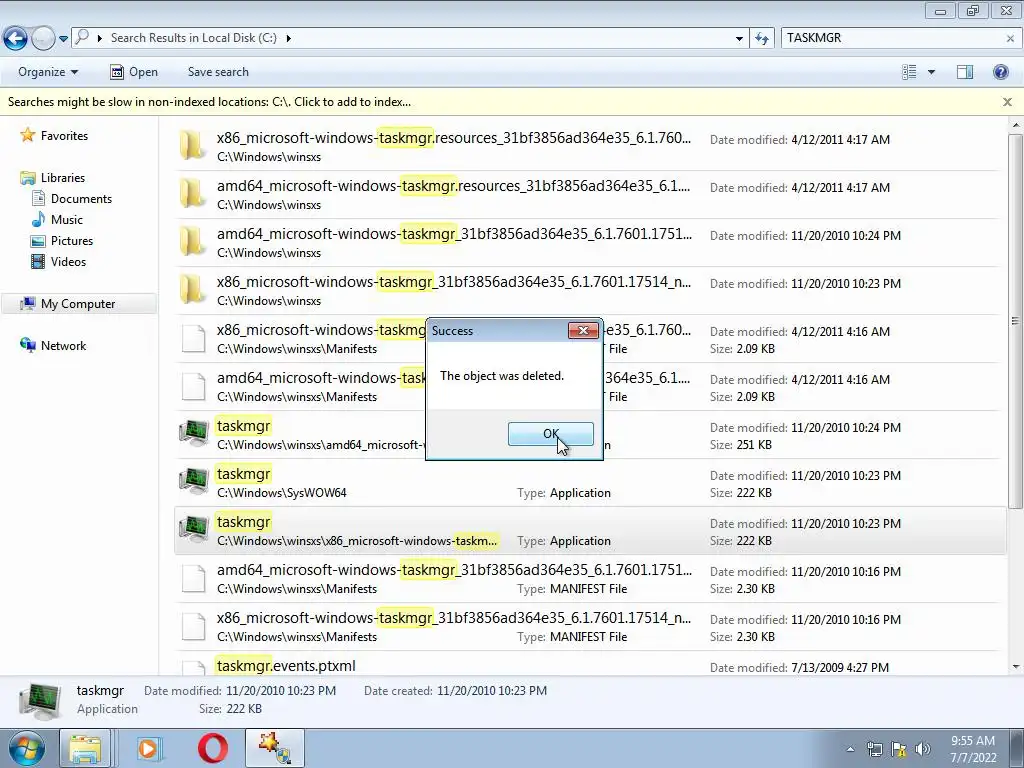Open the Pictures library
The image size is (1024, 768).
pyautogui.click(x=72, y=240)
